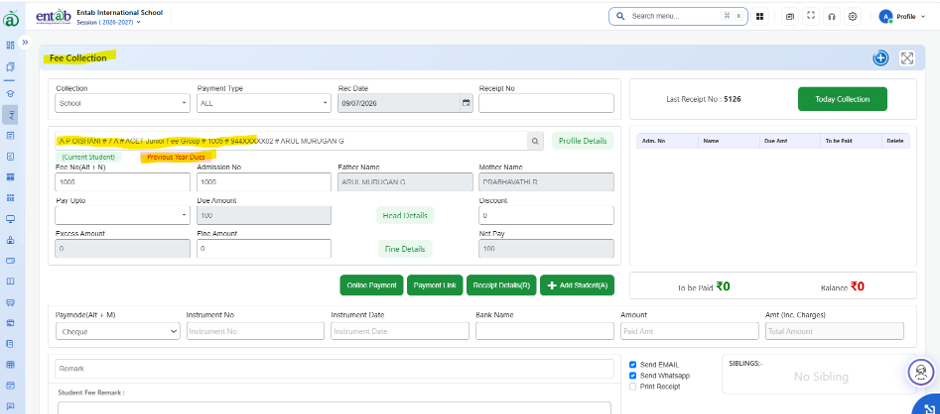Enable the Print Receipt checkbox
The width and height of the screenshot is (940, 414).
[x=632, y=386]
